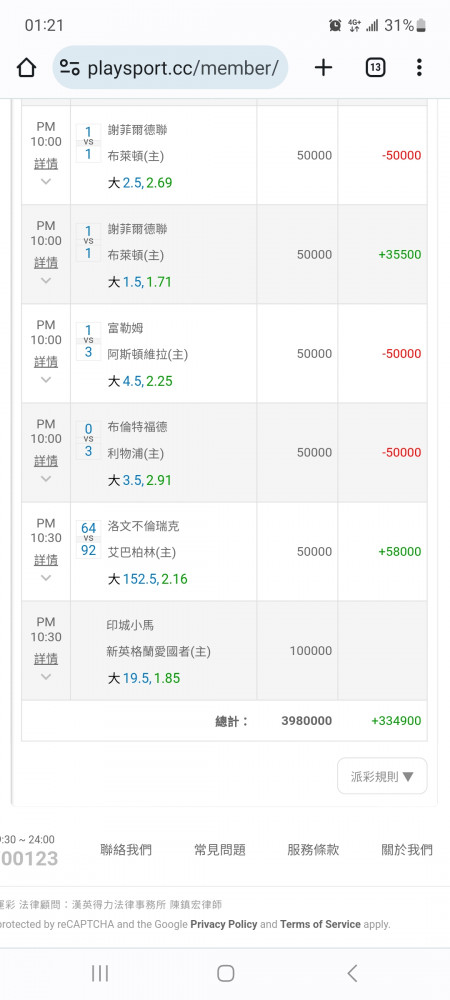Screen dimensions: 450x1000
Task: Open 詳情 link for 布倫特福德 match
Action: click(x=46, y=460)
